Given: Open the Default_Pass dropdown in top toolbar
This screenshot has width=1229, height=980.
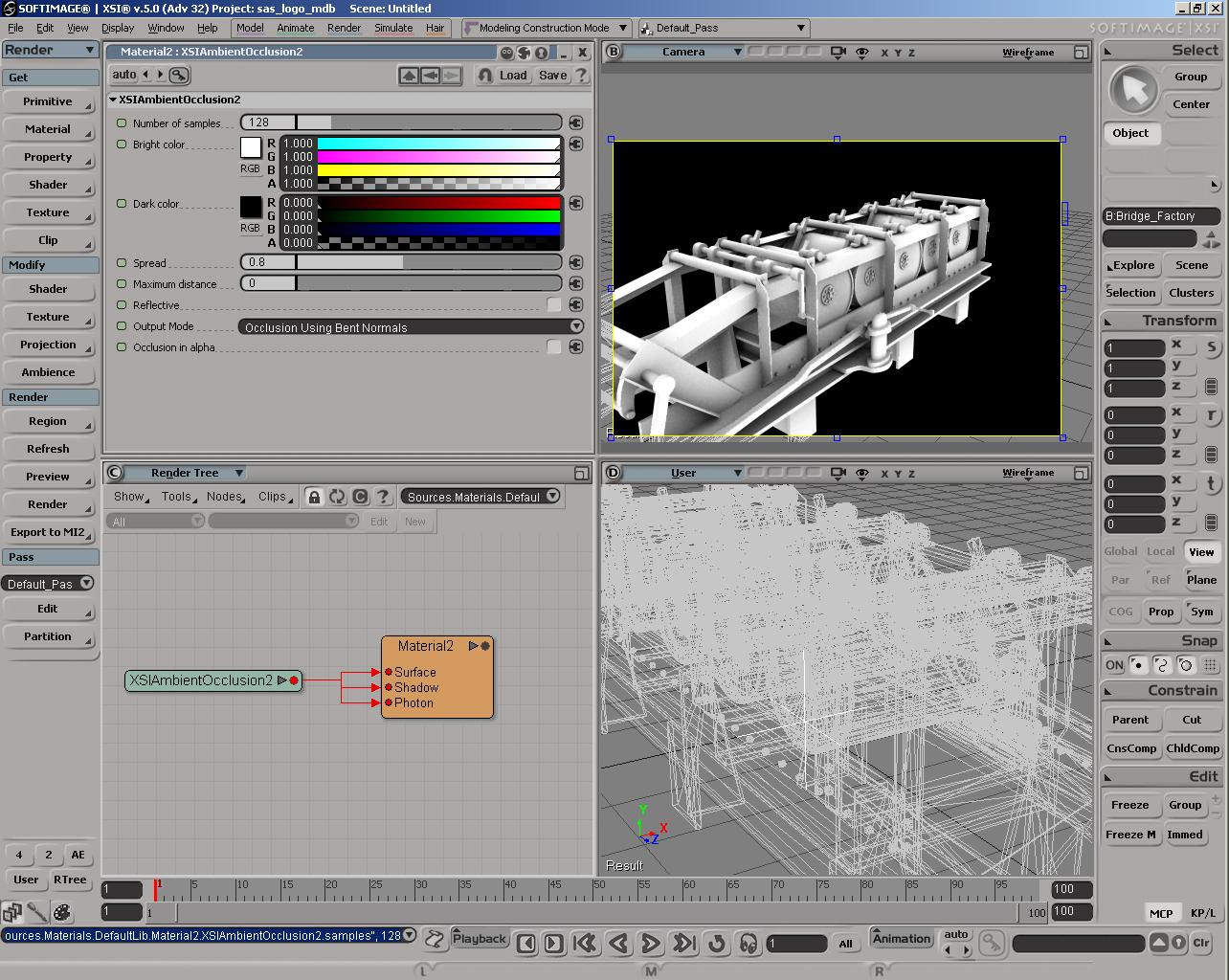Looking at the screenshot, I should coord(724,28).
